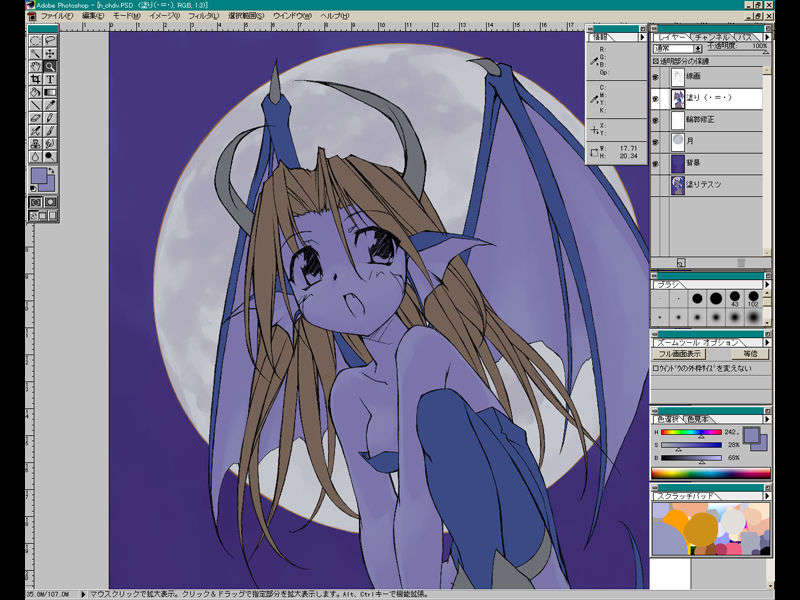Select the 月 layer thumbnail
This screenshot has height=600, width=800.
(x=677, y=141)
